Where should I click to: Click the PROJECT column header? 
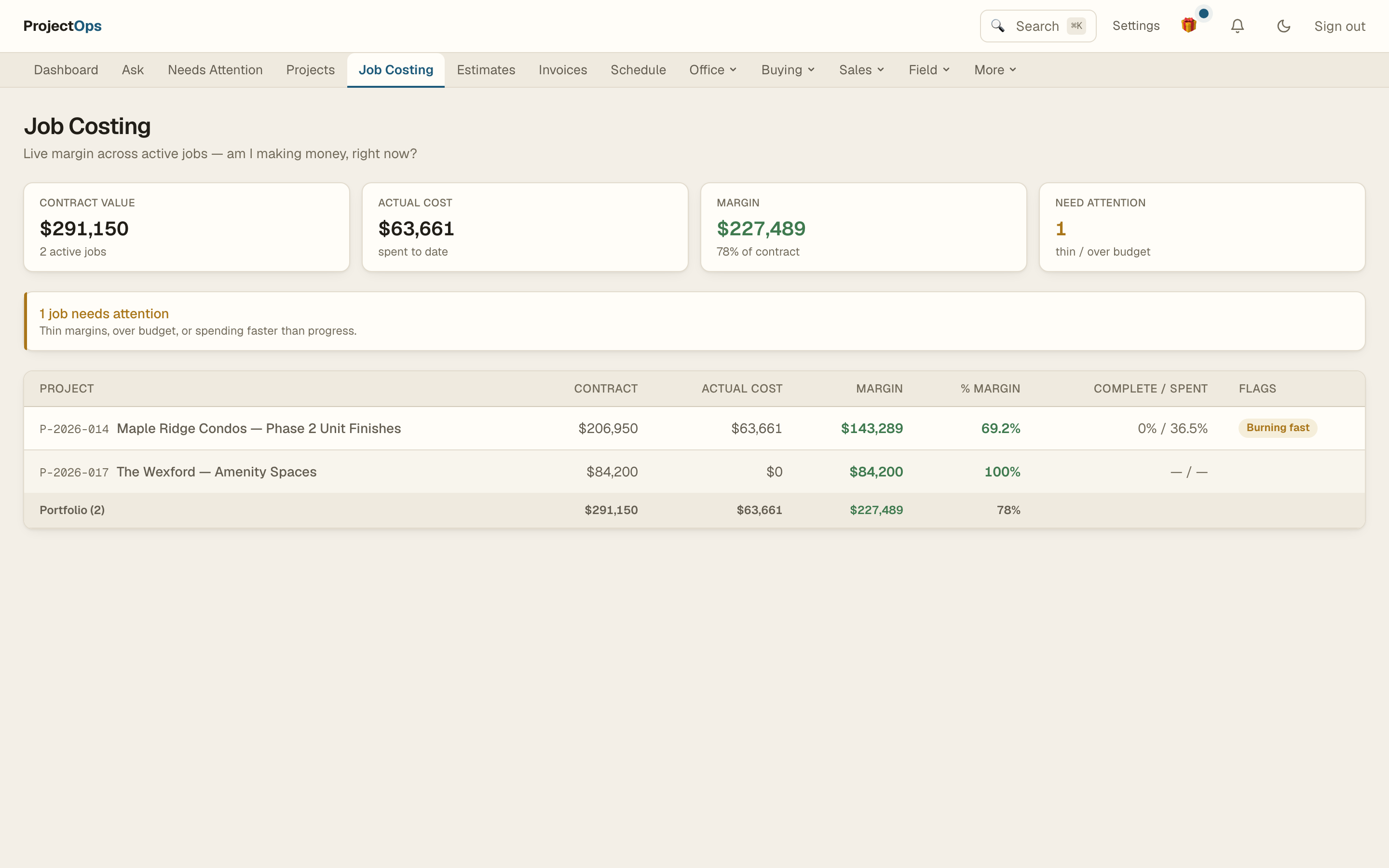67,389
